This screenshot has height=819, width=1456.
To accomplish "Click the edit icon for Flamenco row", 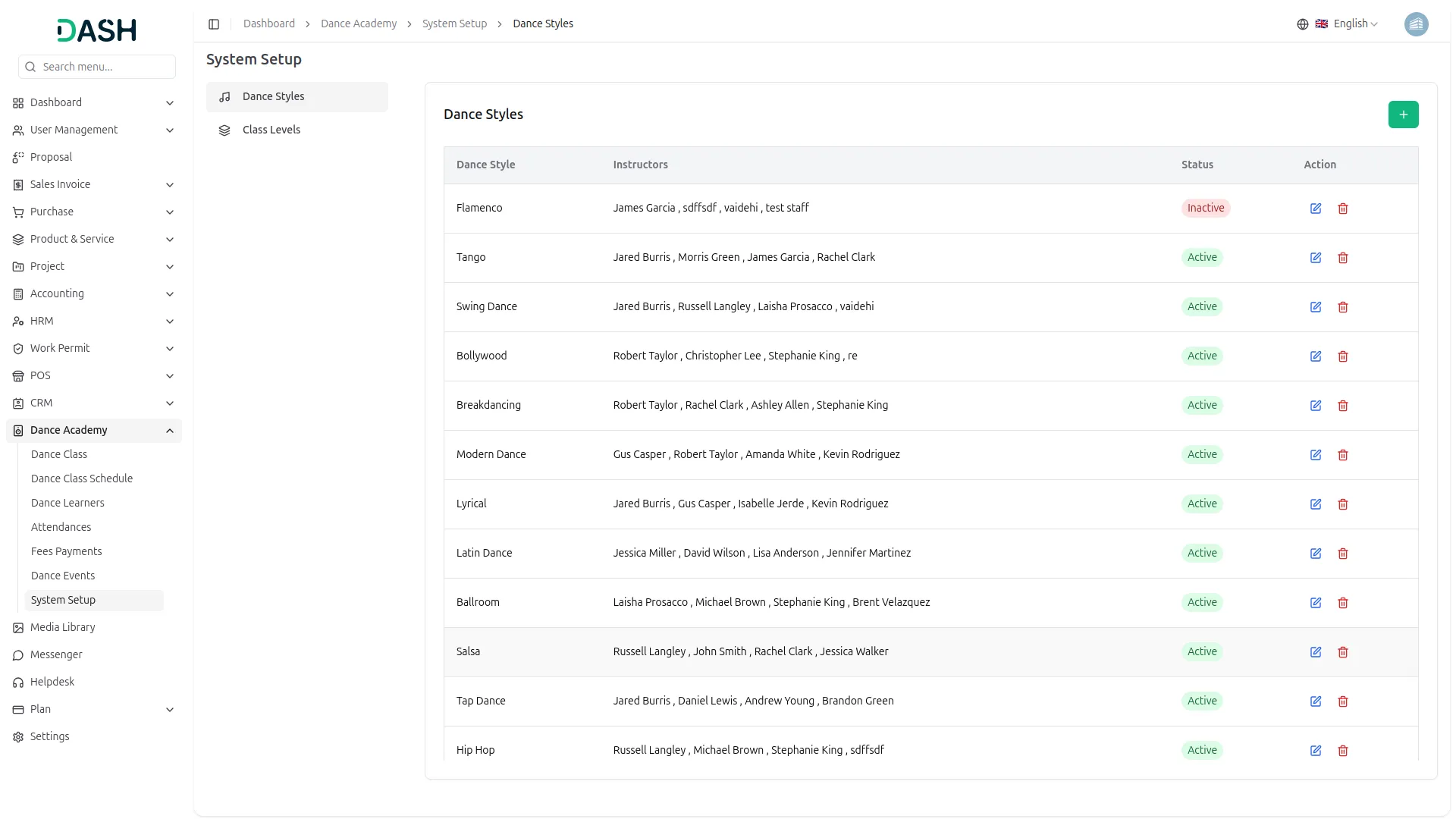I will pos(1316,209).
